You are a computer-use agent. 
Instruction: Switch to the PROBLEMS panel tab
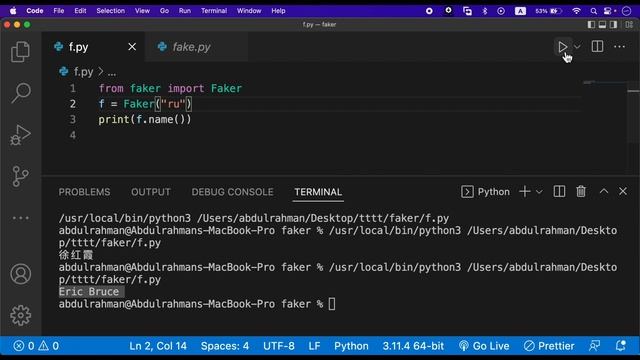tap(84, 192)
